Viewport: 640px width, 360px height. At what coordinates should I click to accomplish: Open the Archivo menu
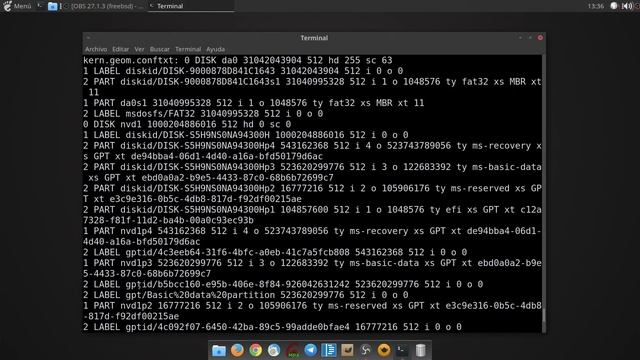(x=96, y=49)
